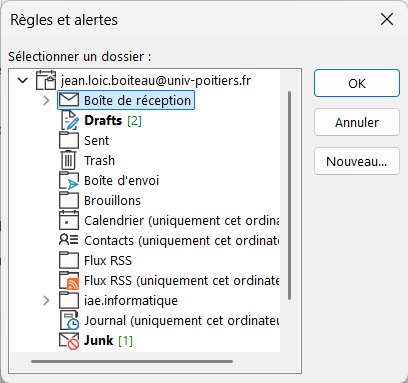Screen dimensions: 408x383
Task: Expand the Boîte de réception folder
Action: point(46,100)
